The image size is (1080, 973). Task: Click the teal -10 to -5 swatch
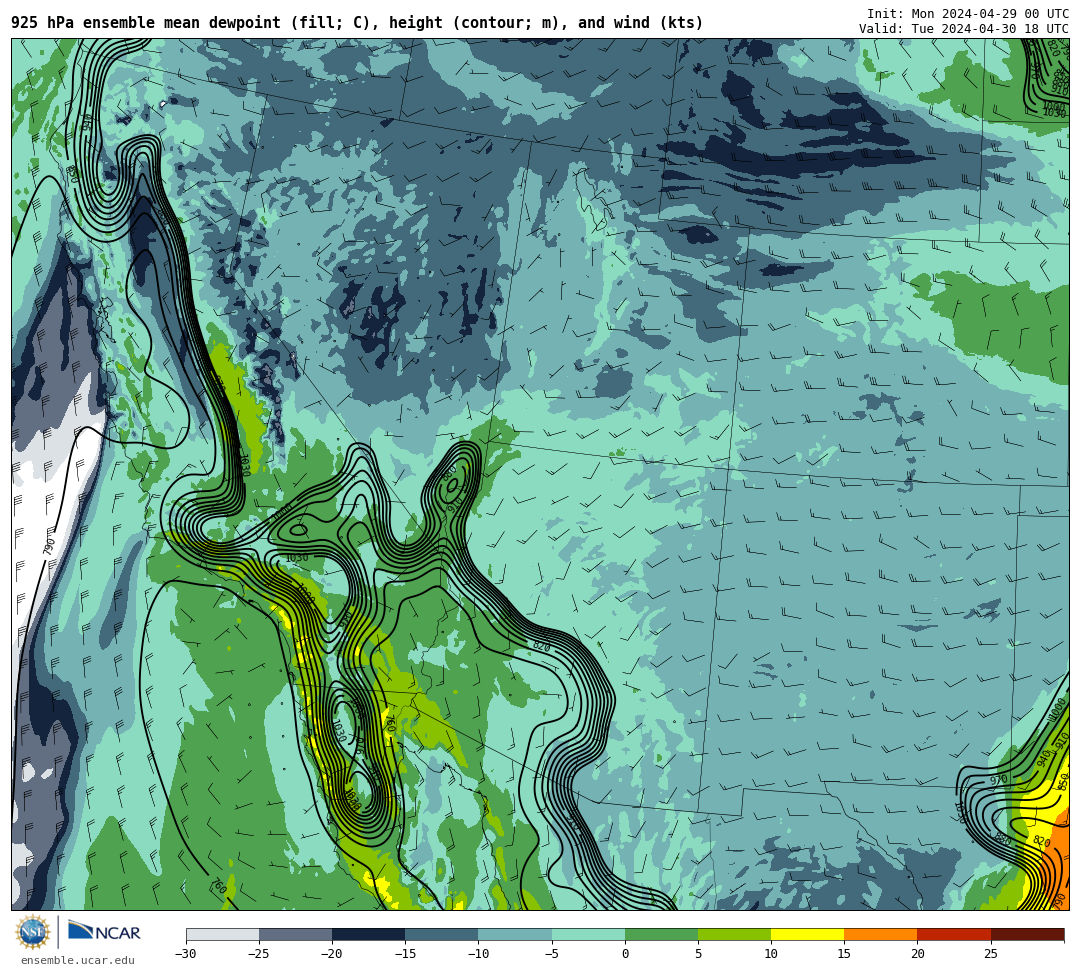click(x=515, y=934)
